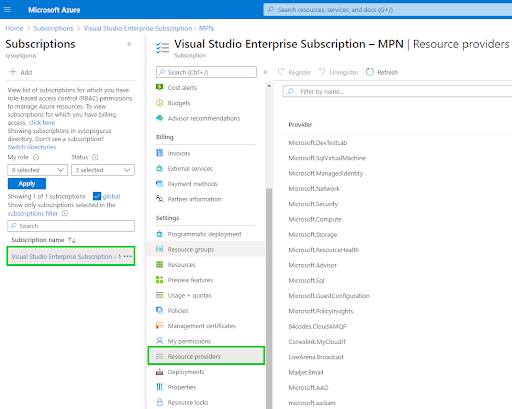Click the Status info icon
The width and height of the screenshot is (512, 409).
click(x=95, y=157)
